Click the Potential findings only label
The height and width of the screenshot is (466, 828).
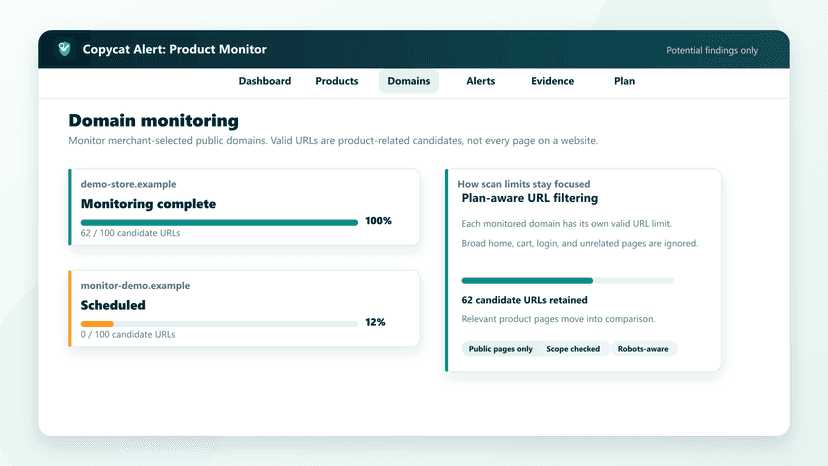[712, 50]
